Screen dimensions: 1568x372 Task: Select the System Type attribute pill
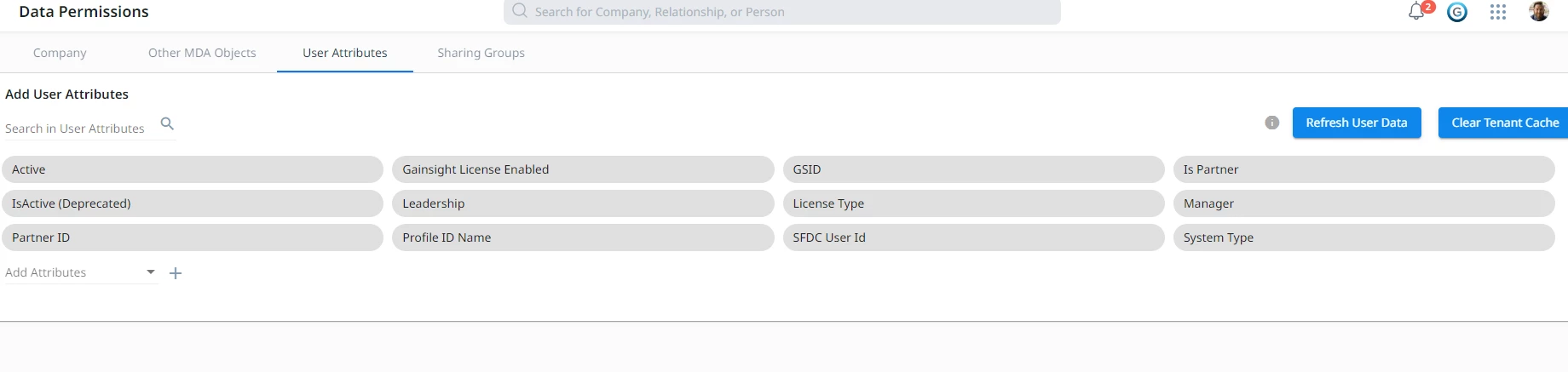(1363, 238)
